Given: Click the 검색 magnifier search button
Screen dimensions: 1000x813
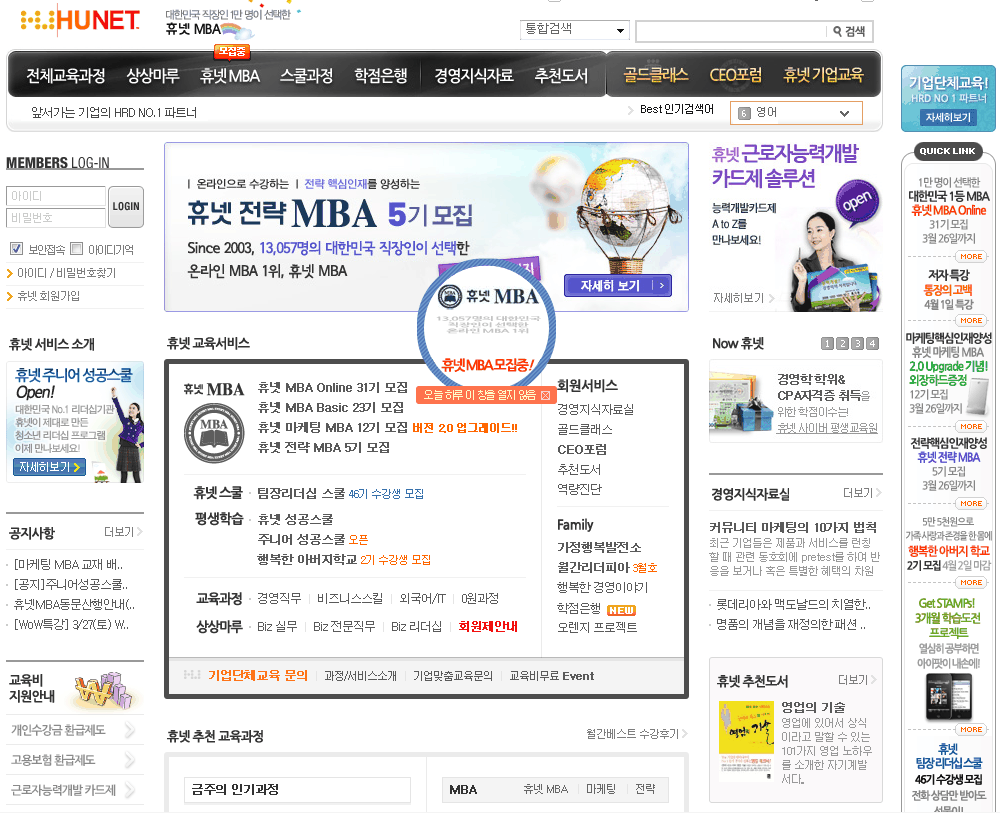Looking at the screenshot, I should pos(849,32).
